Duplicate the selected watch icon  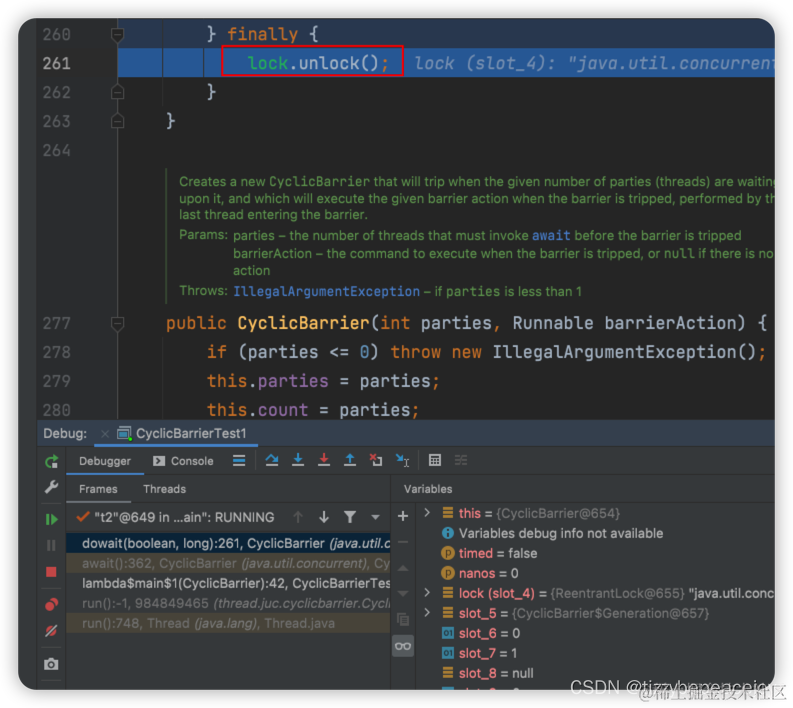(x=403, y=620)
